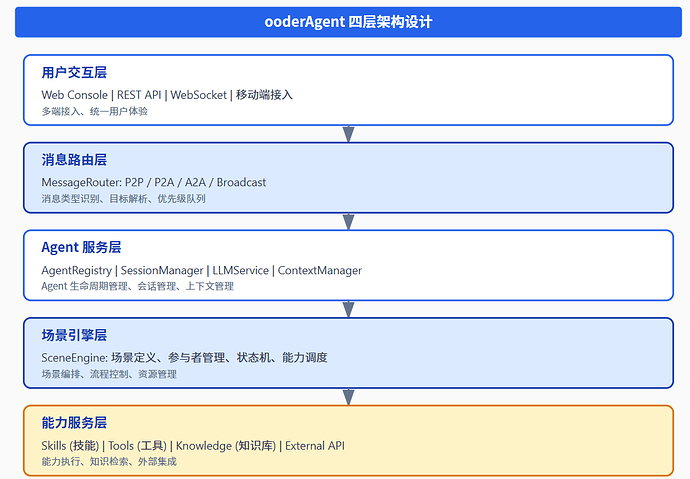Click the 场景编排、流程控制、资源管理 caption
Image resolution: width=690 pixels, height=479 pixels.
tap(109, 374)
